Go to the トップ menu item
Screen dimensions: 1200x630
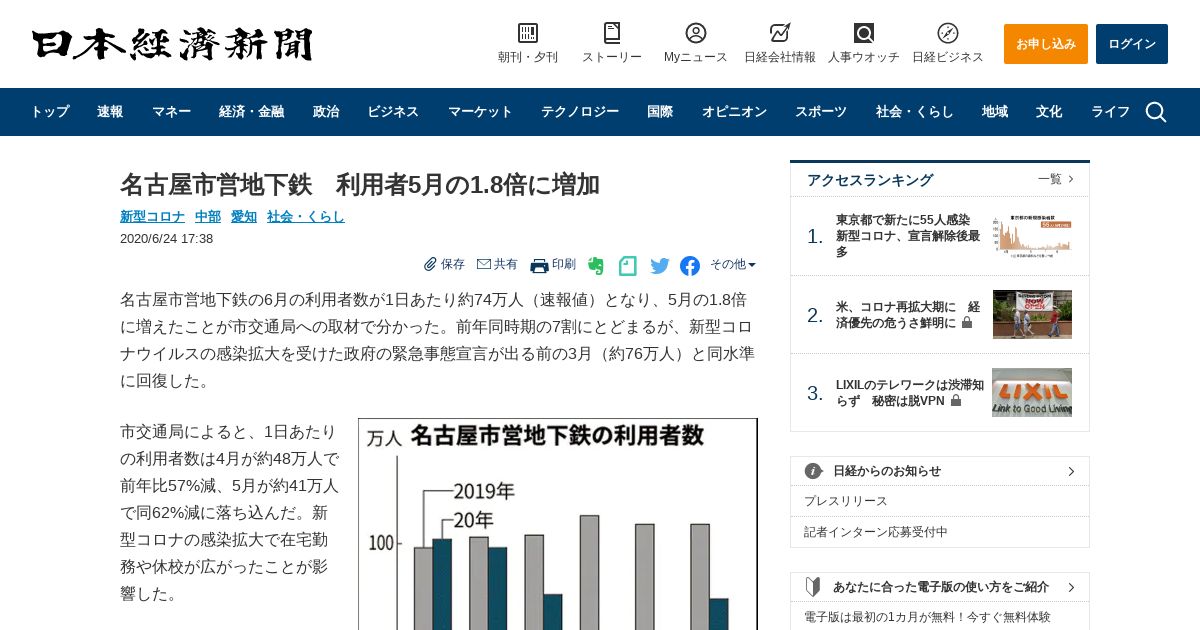(49, 112)
